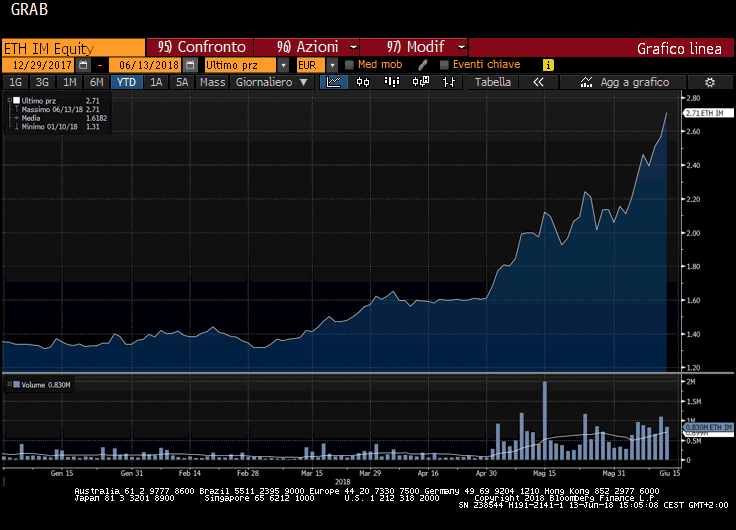Toggle the Ultimo prz legend square
Image resolution: width=736 pixels, height=530 pixels.
click(x=16, y=100)
